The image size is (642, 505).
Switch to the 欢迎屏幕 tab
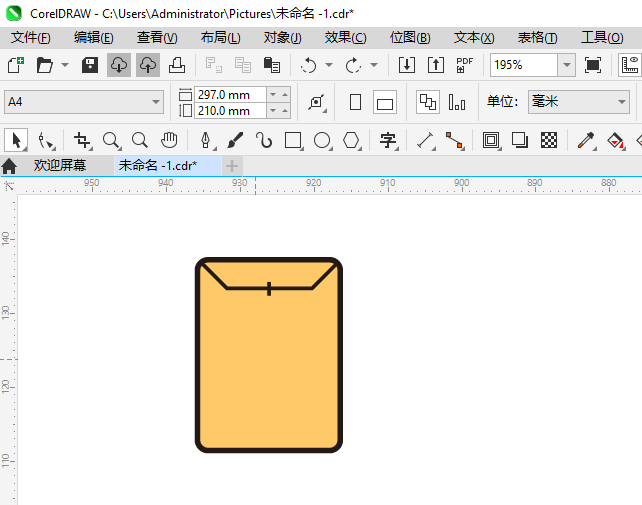[59, 165]
